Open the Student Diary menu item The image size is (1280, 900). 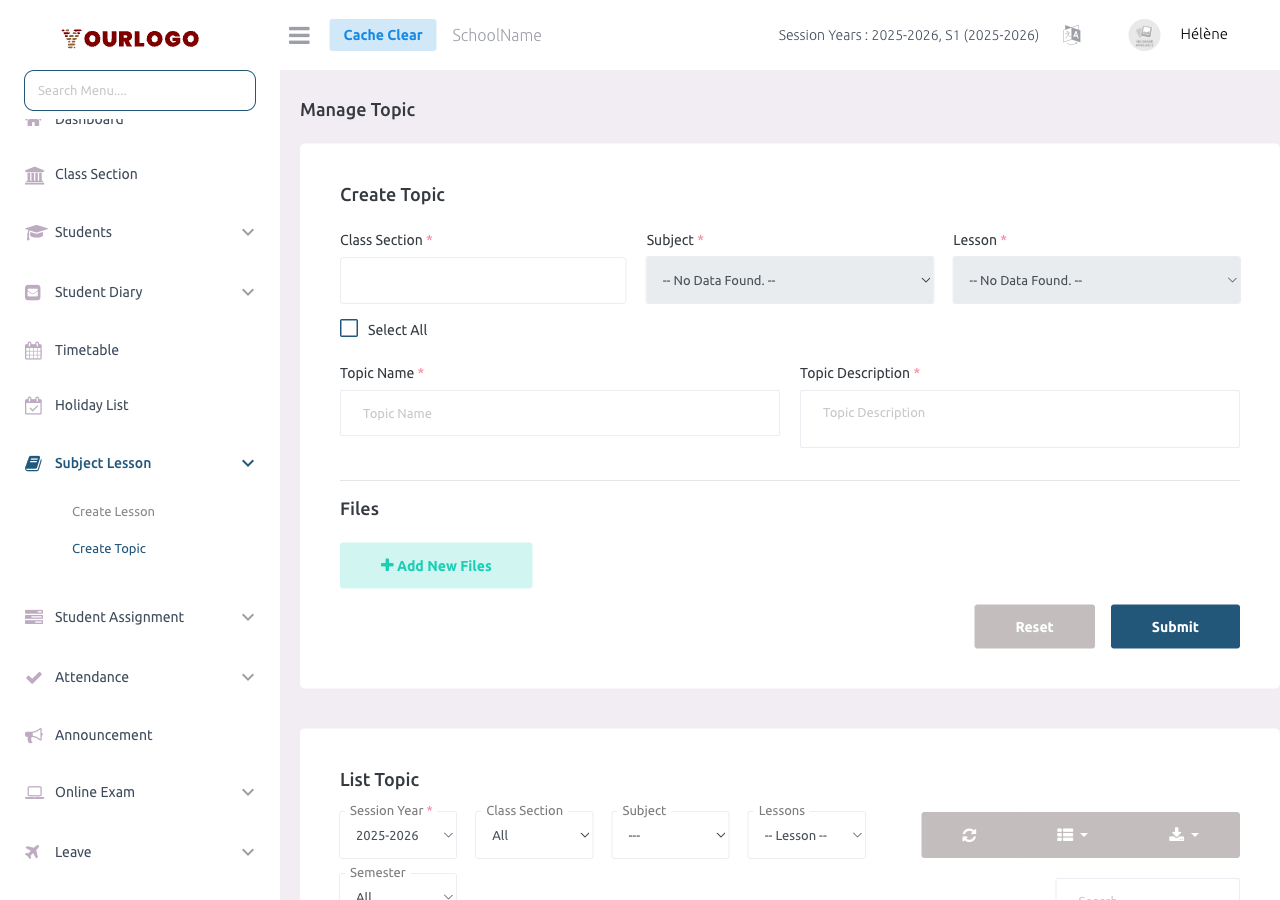pos(97,291)
